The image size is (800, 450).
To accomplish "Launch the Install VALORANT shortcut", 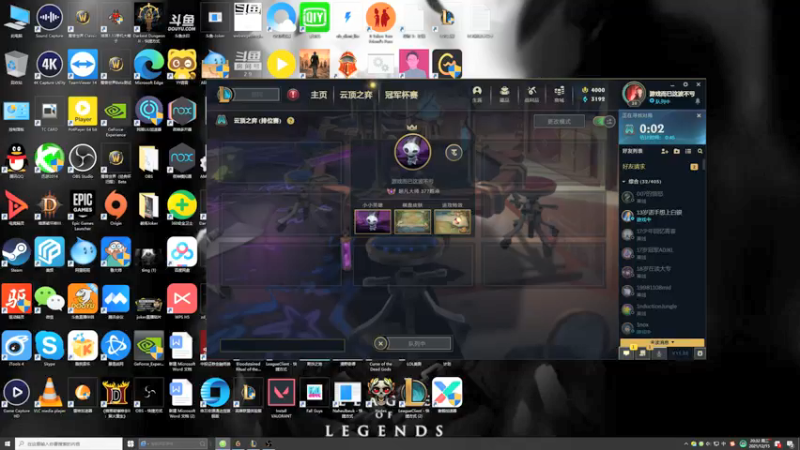I will (281, 398).
